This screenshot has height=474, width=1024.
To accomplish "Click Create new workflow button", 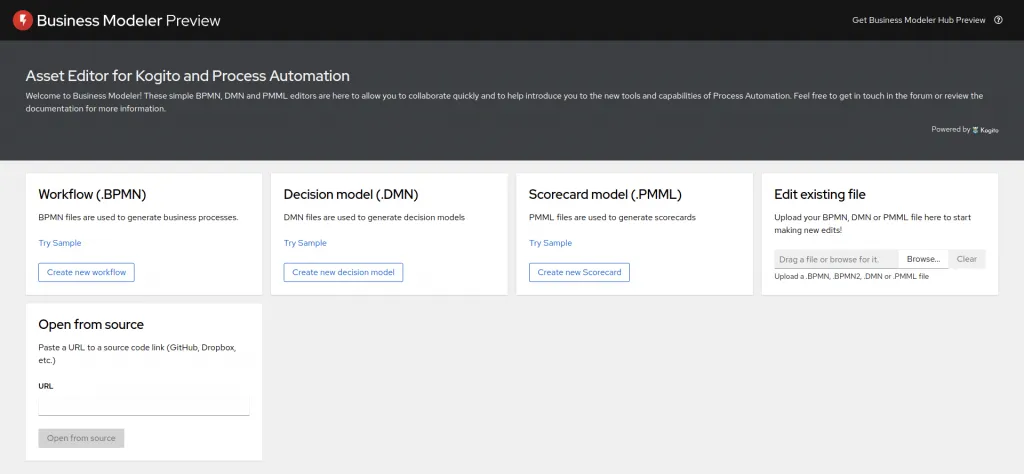I will (86, 272).
